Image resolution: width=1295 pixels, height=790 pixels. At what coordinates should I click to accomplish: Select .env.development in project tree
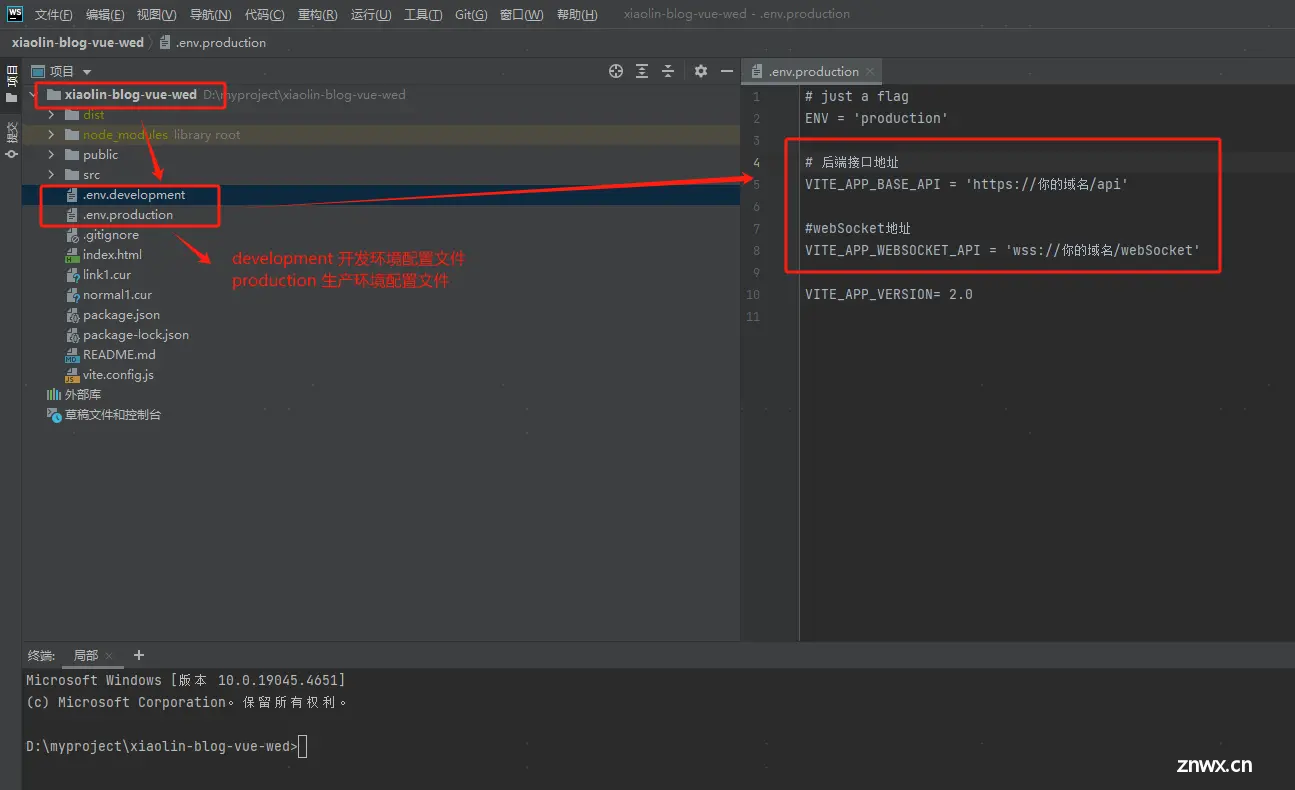pos(134,195)
